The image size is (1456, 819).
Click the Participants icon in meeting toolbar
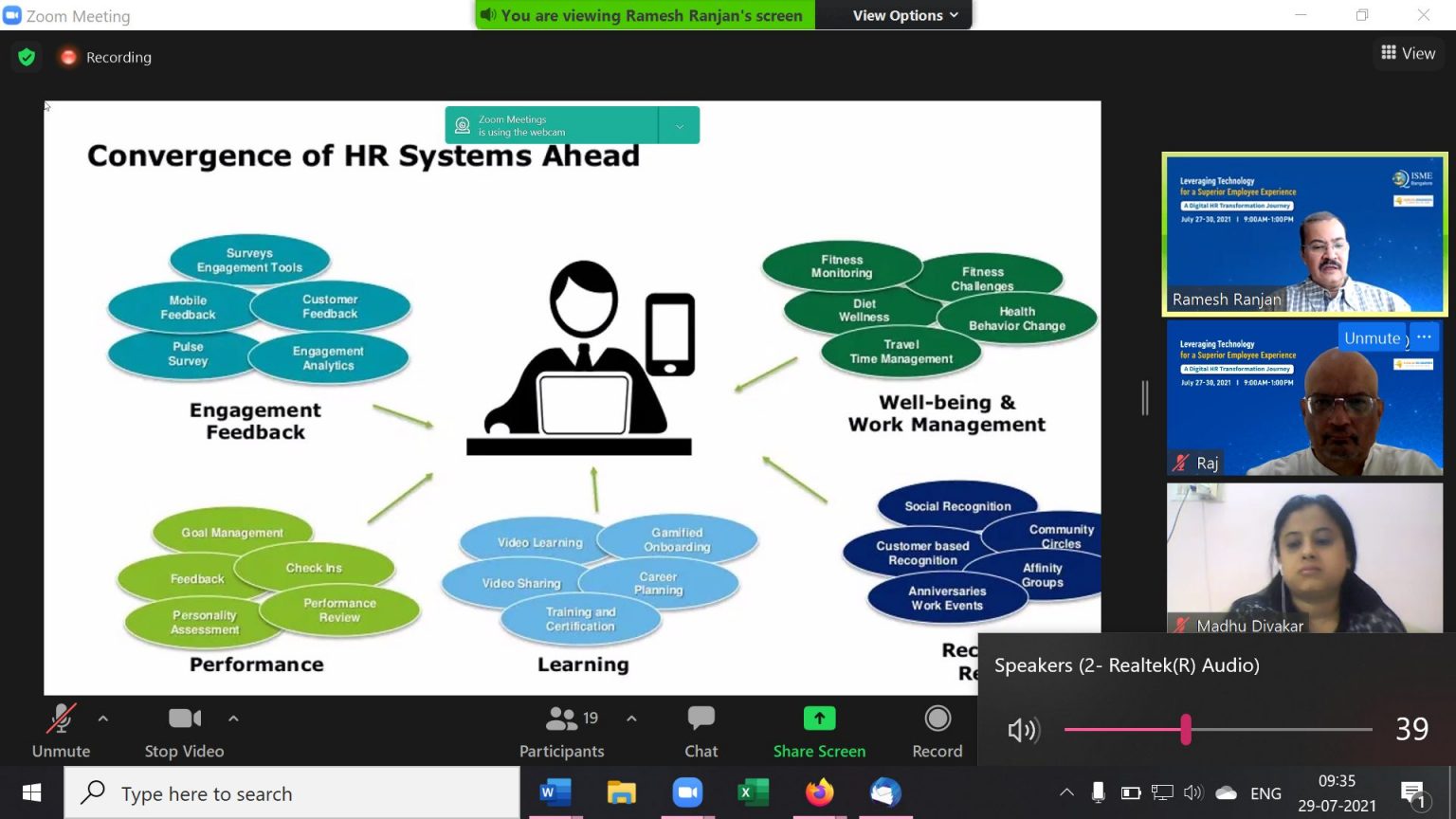click(561, 720)
